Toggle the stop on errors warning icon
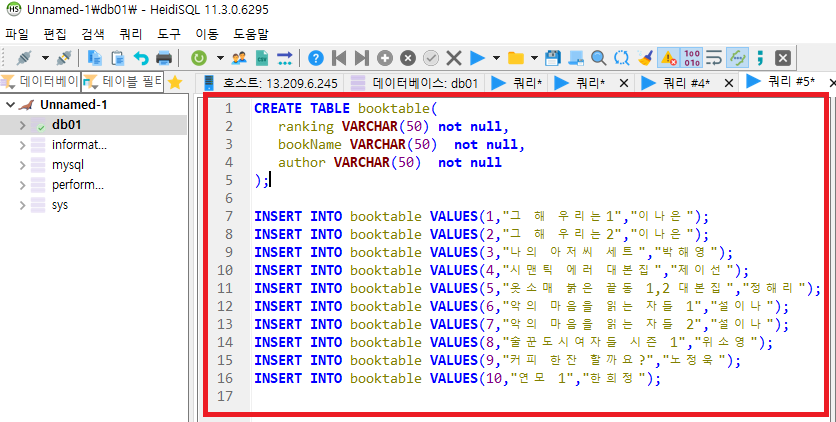The height and width of the screenshot is (422, 836). tap(669, 58)
